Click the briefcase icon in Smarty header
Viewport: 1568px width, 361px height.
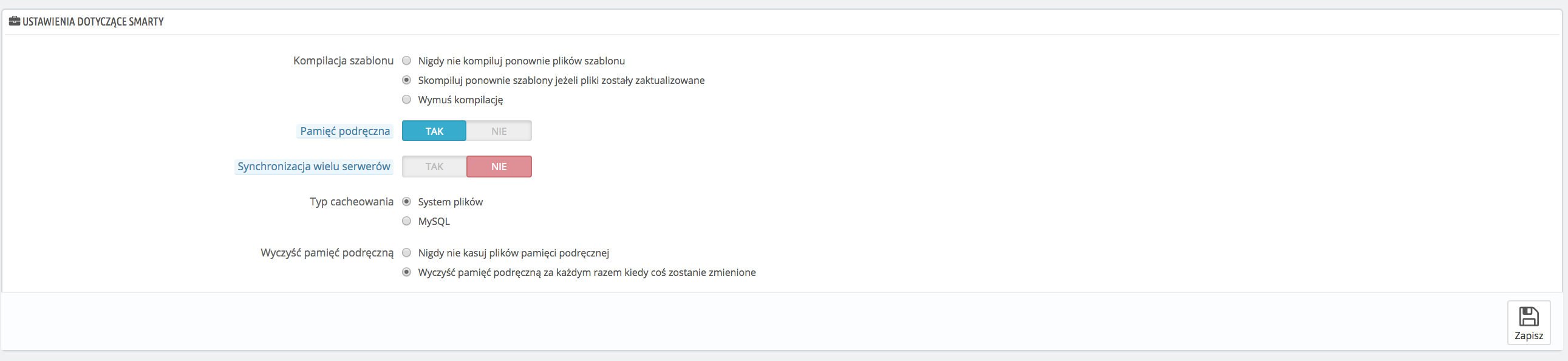tap(15, 21)
